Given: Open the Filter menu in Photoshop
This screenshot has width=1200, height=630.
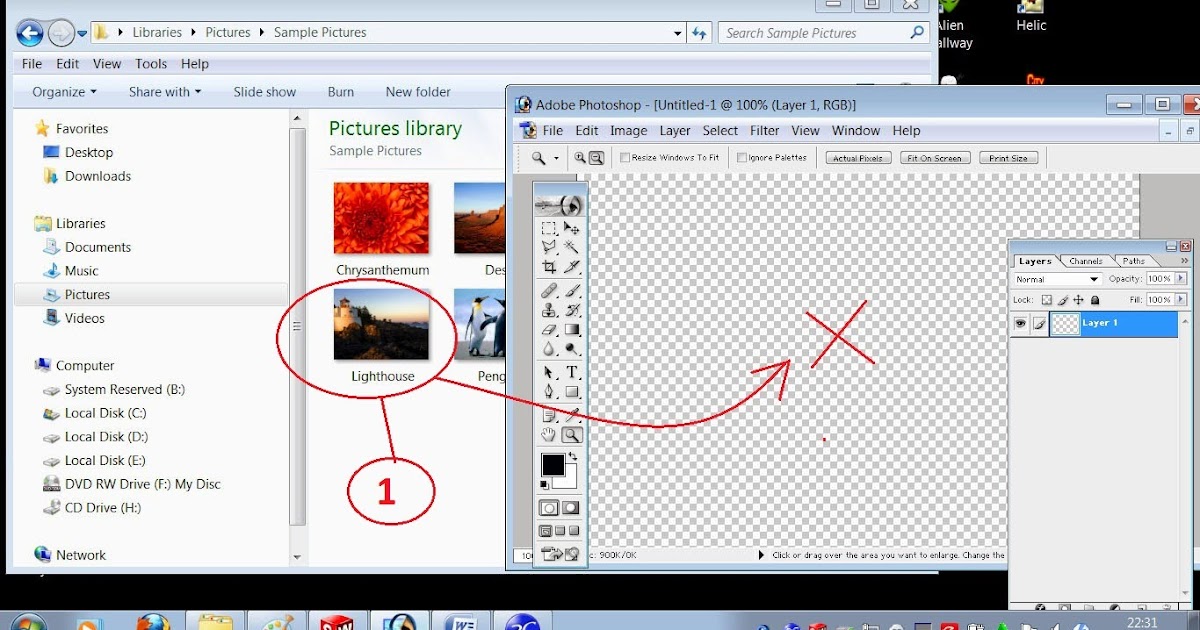Looking at the screenshot, I should tap(764, 130).
